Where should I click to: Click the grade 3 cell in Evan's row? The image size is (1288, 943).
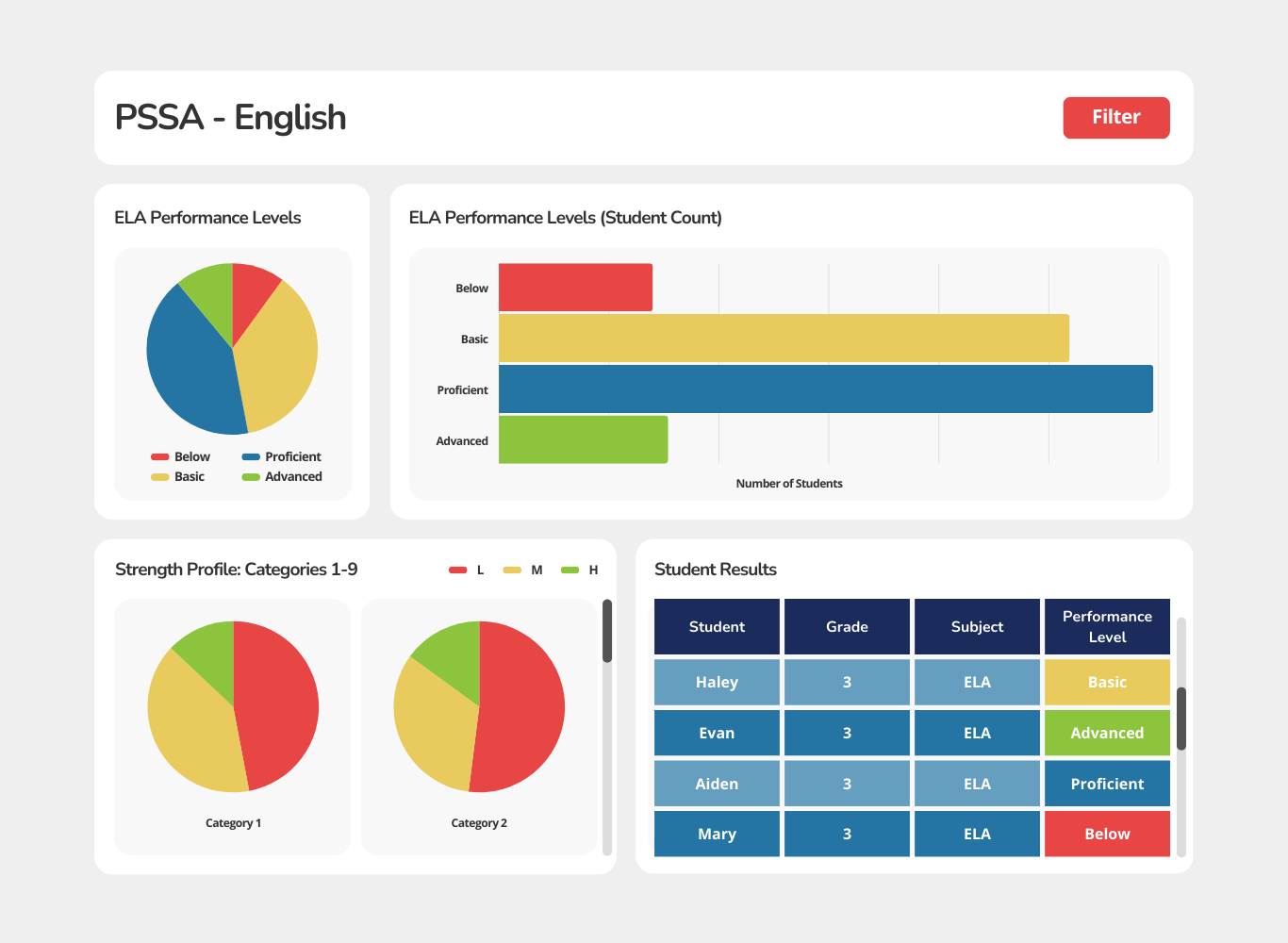pos(847,733)
